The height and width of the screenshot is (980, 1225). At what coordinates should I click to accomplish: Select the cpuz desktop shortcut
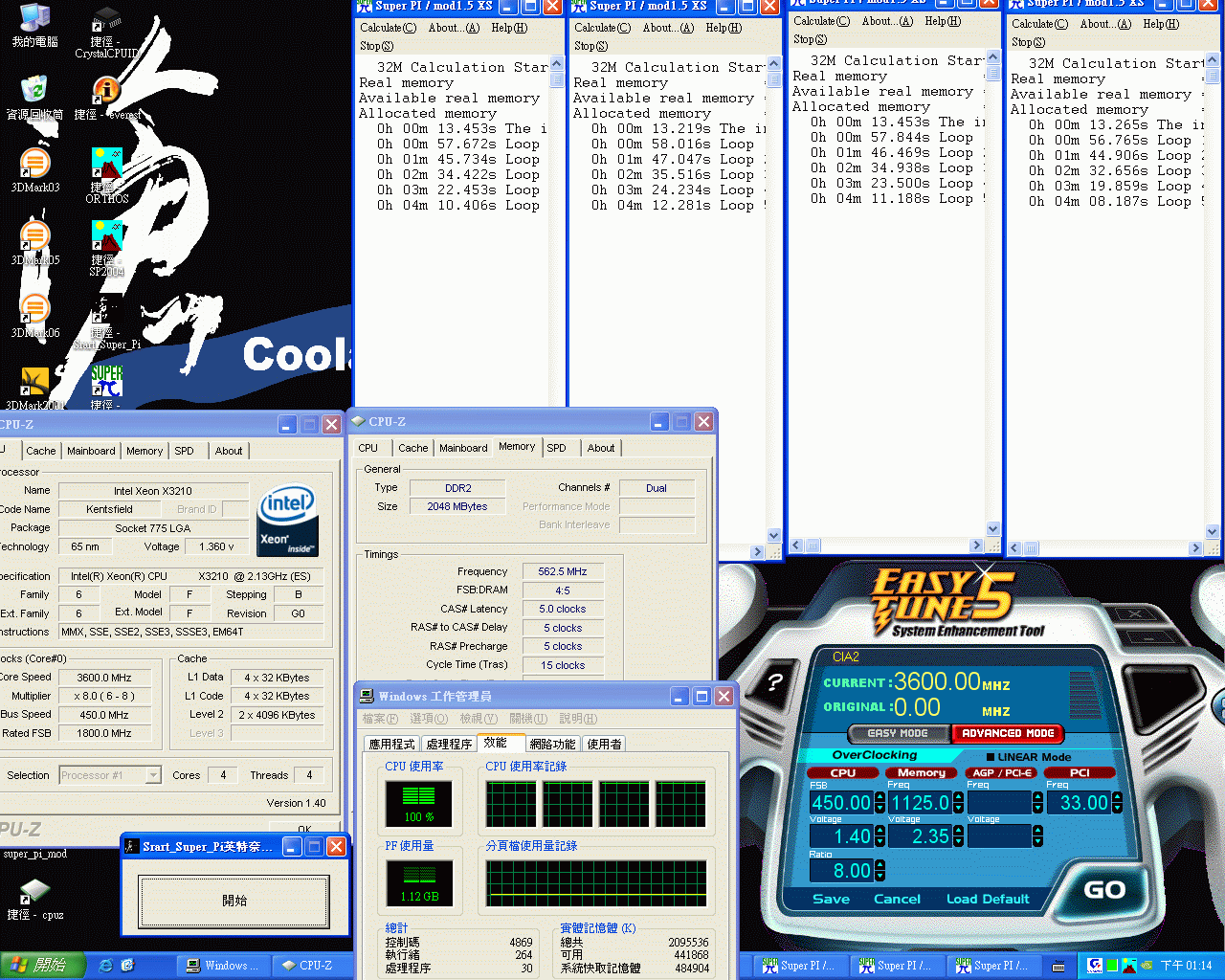[34, 900]
